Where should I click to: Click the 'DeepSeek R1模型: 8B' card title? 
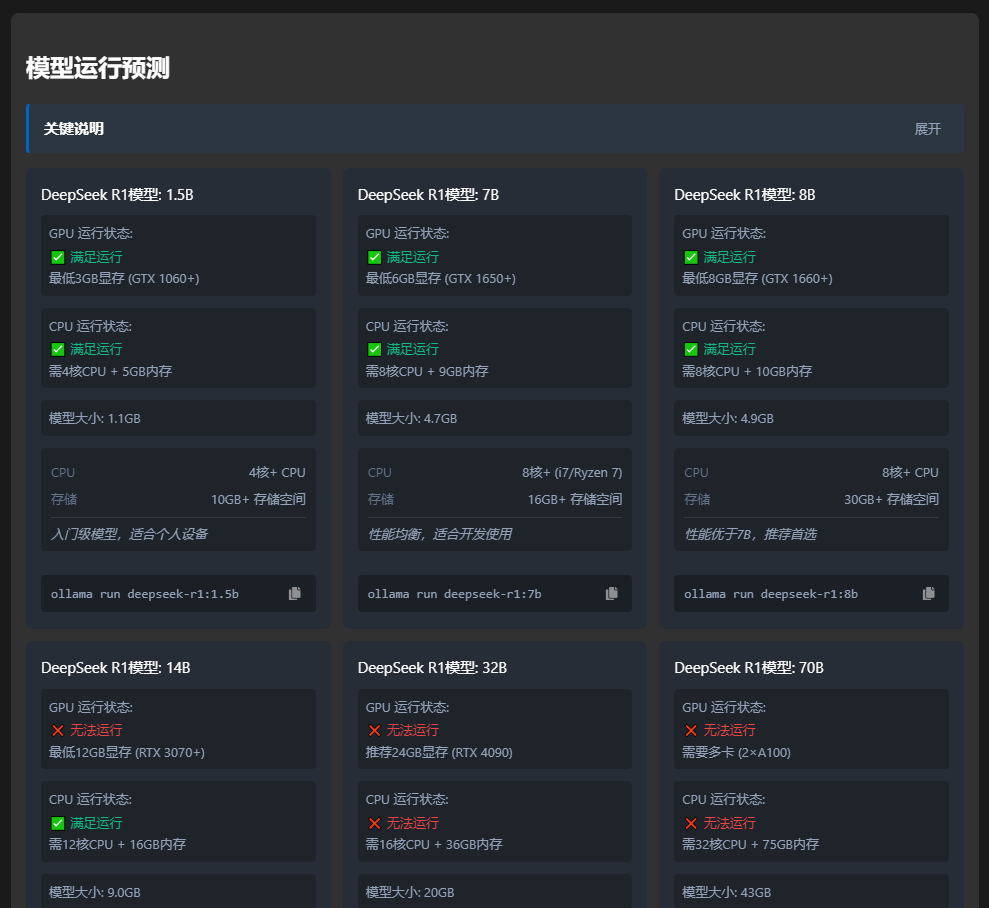[745, 195]
